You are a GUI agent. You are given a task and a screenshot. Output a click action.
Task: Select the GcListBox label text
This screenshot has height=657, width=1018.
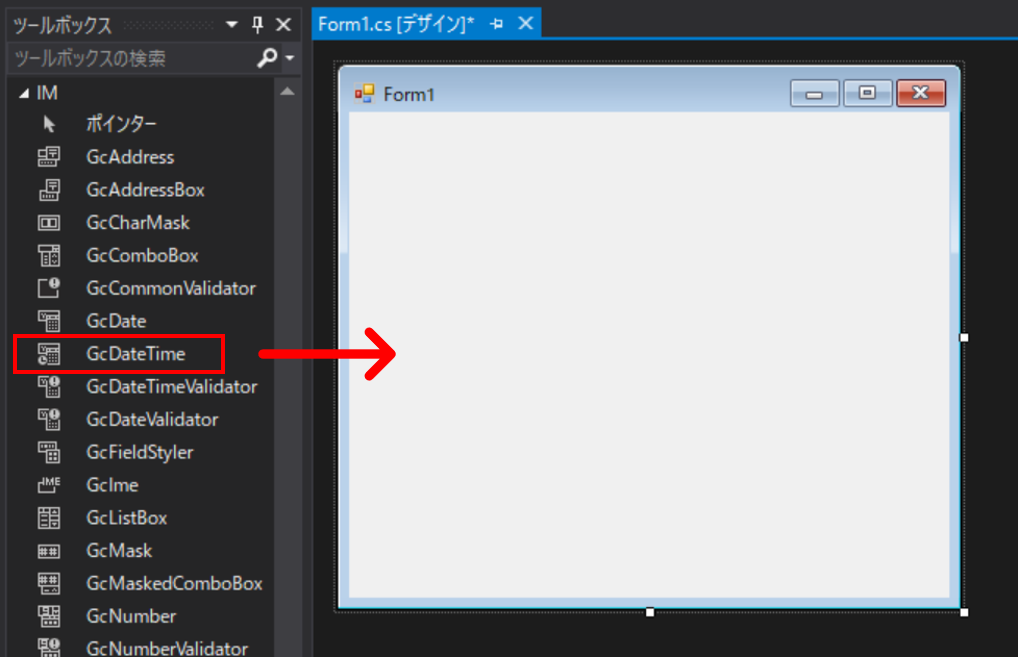[127, 517]
